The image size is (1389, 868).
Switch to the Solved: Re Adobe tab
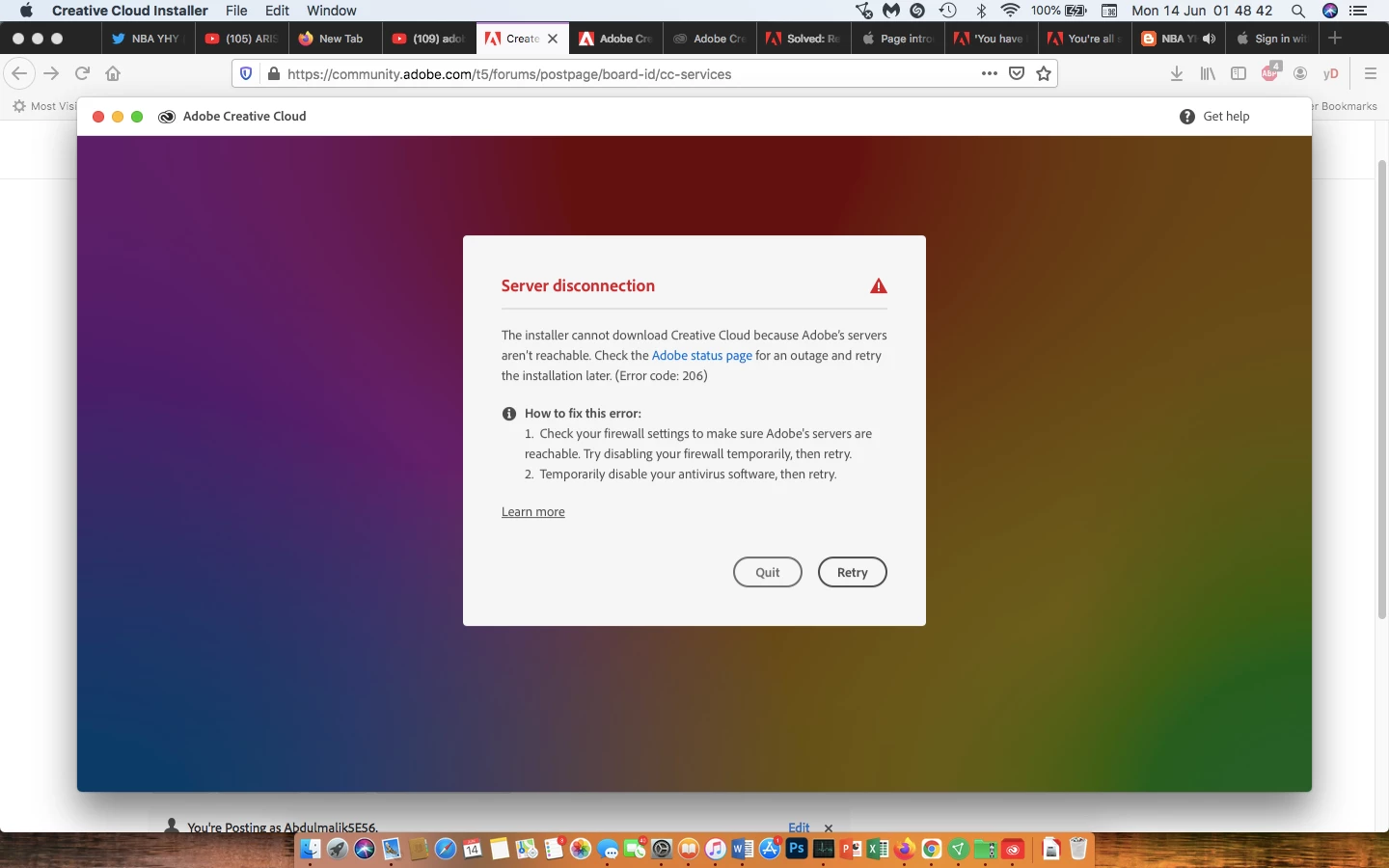(x=803, y=39)
